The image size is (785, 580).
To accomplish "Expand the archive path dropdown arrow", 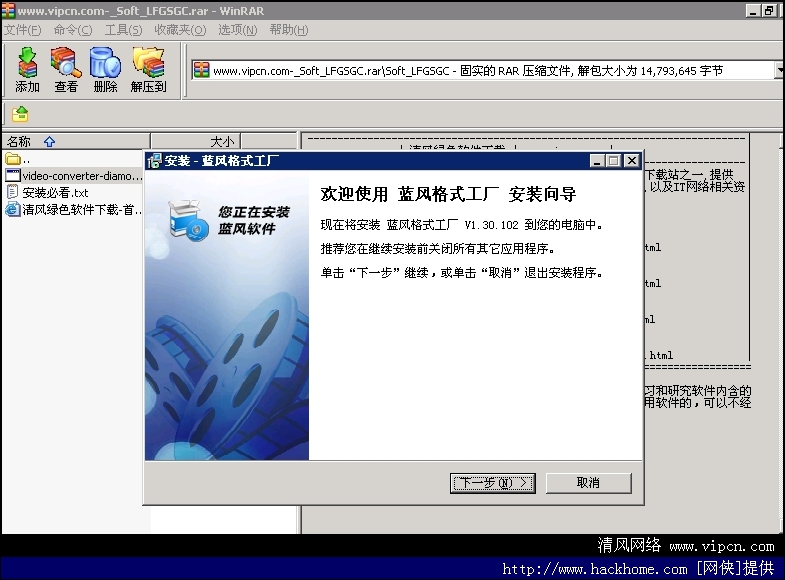I will 779,70.
